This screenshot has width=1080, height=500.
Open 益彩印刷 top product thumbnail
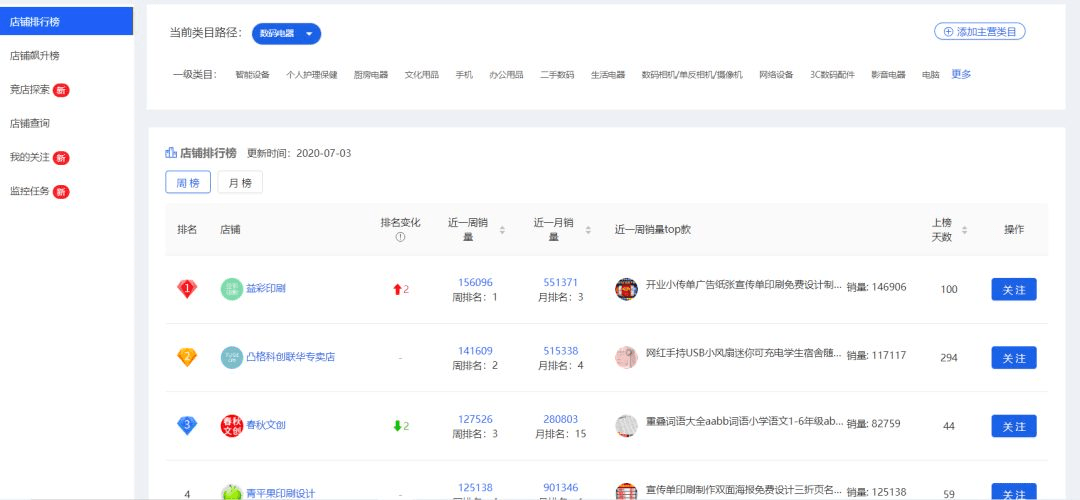(x=626, y=289)
